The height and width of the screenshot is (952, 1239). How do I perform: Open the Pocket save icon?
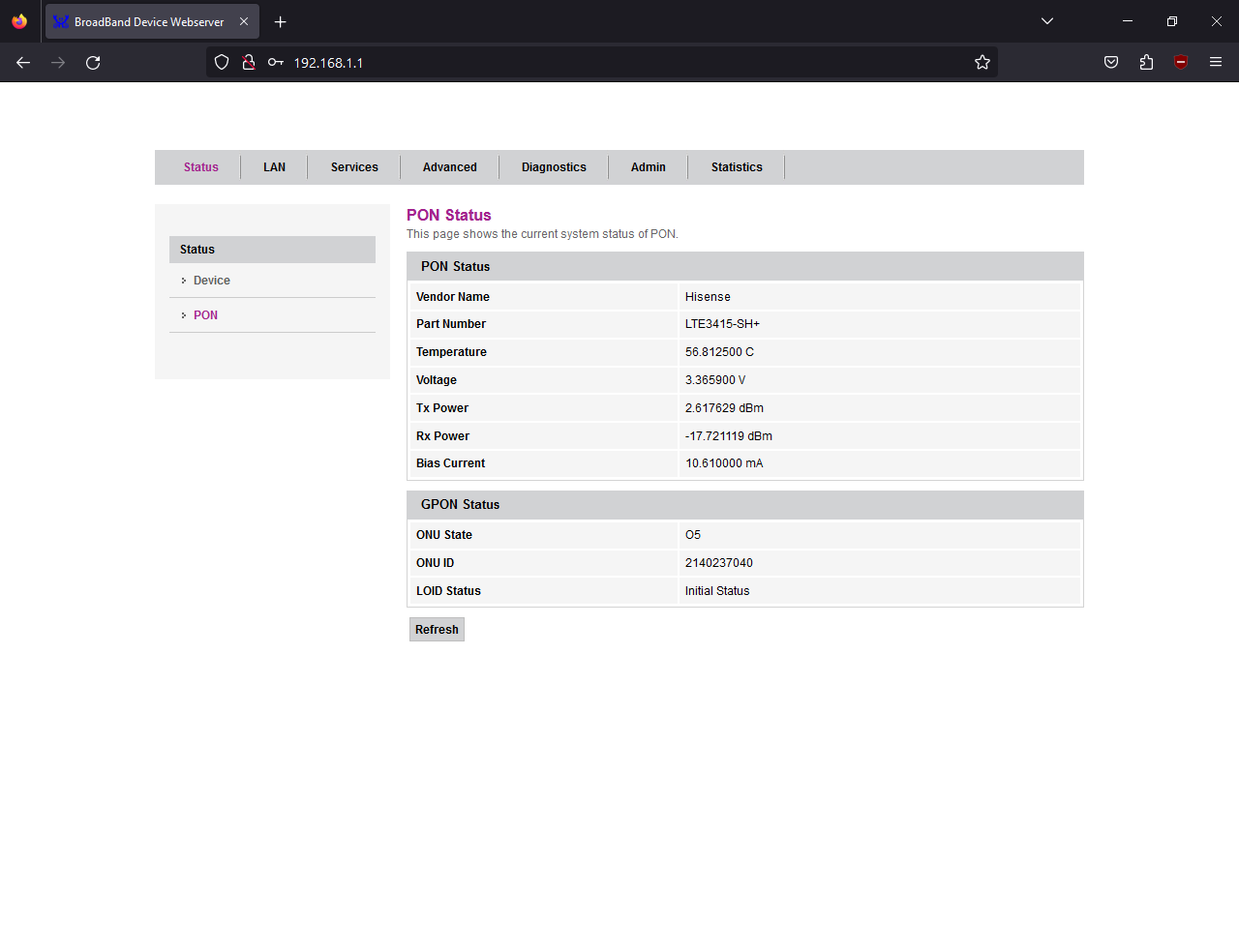(x=1111, y=63)
